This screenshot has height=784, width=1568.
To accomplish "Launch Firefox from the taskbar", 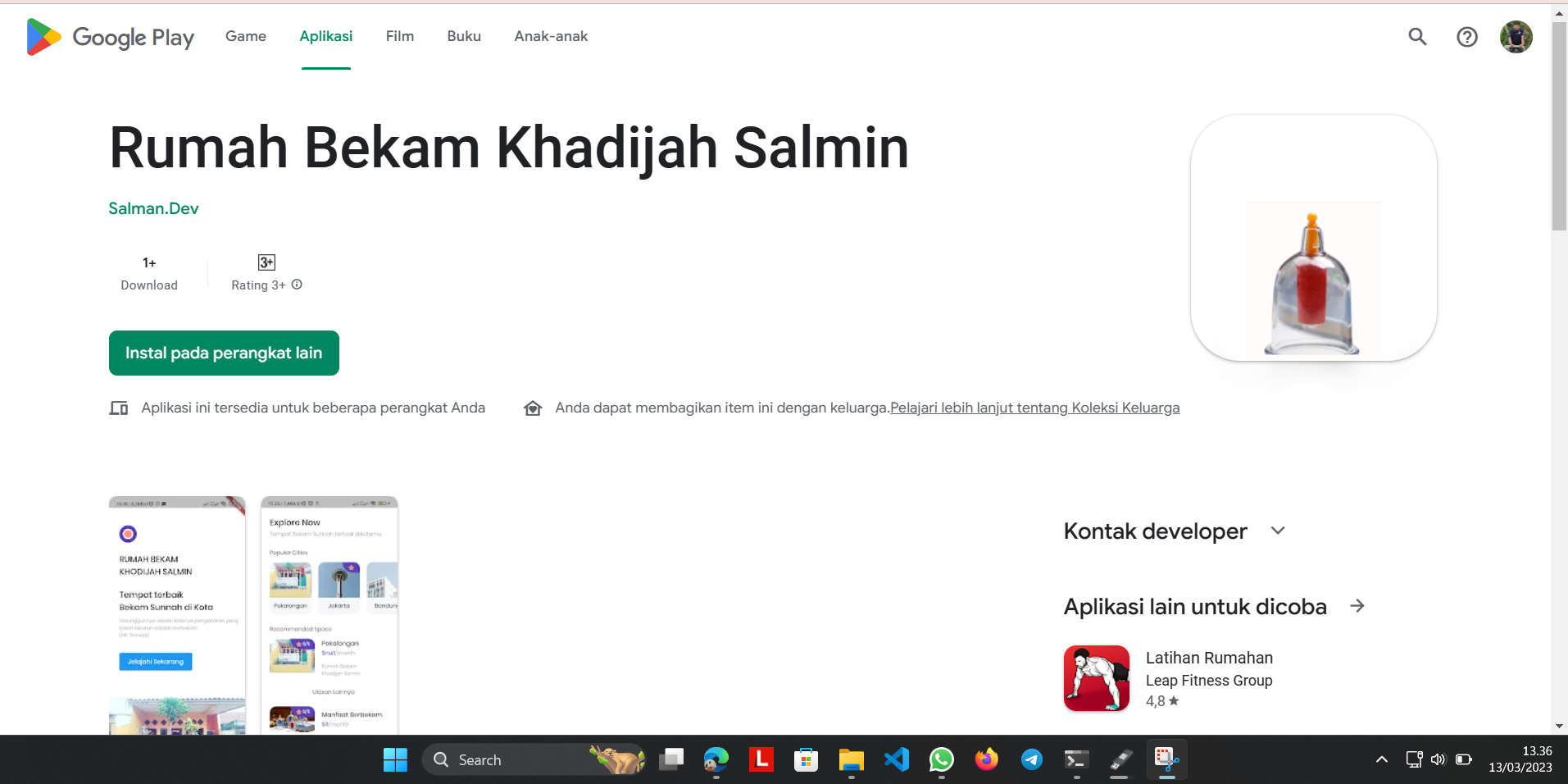I will pyautogui.click(x=986, y=759).
